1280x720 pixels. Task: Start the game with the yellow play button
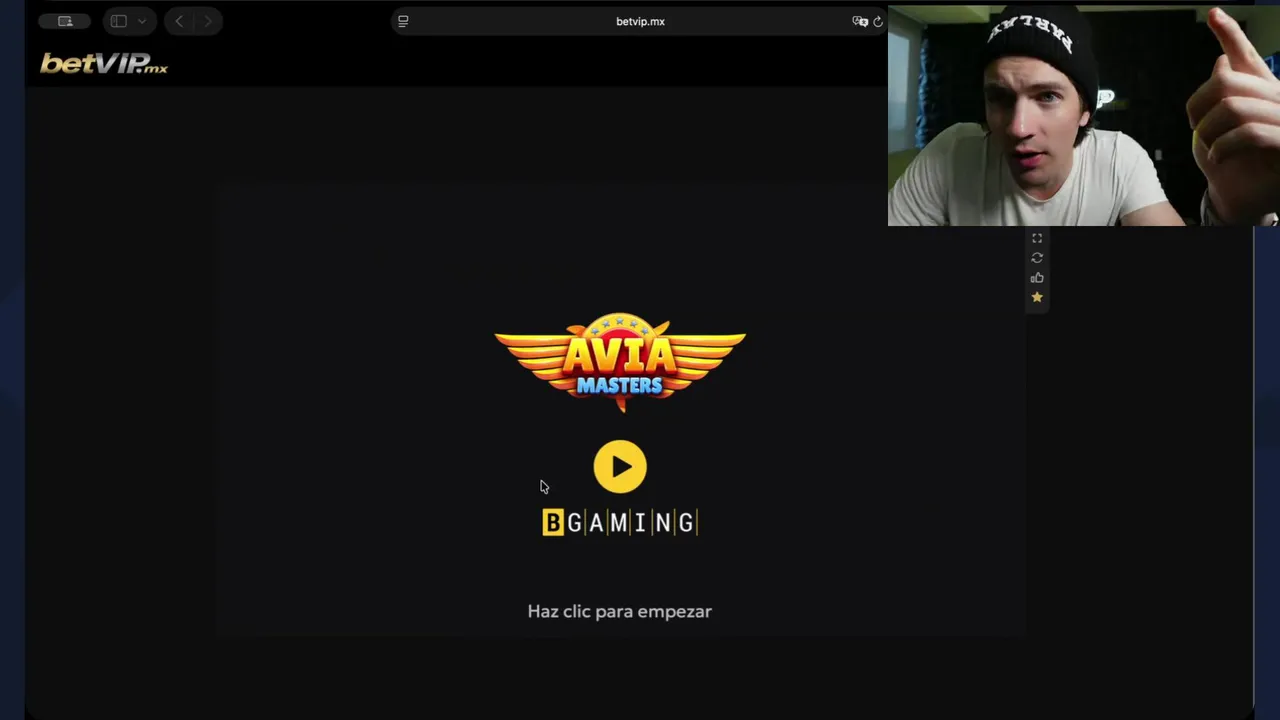[620, 467]
